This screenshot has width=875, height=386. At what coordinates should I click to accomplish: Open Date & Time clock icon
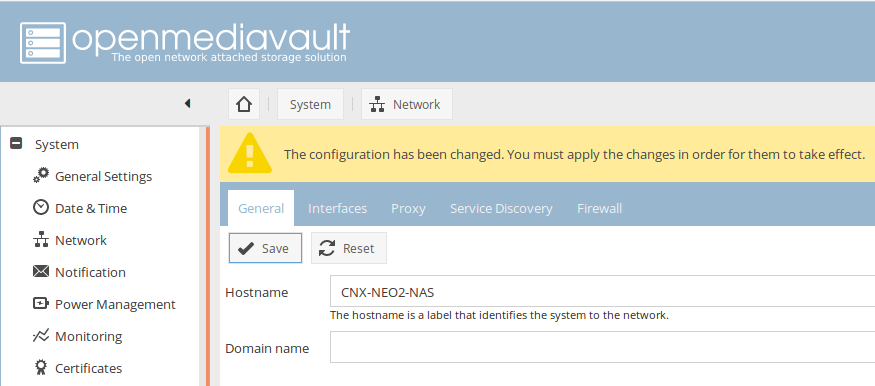(x=41, y=207)
